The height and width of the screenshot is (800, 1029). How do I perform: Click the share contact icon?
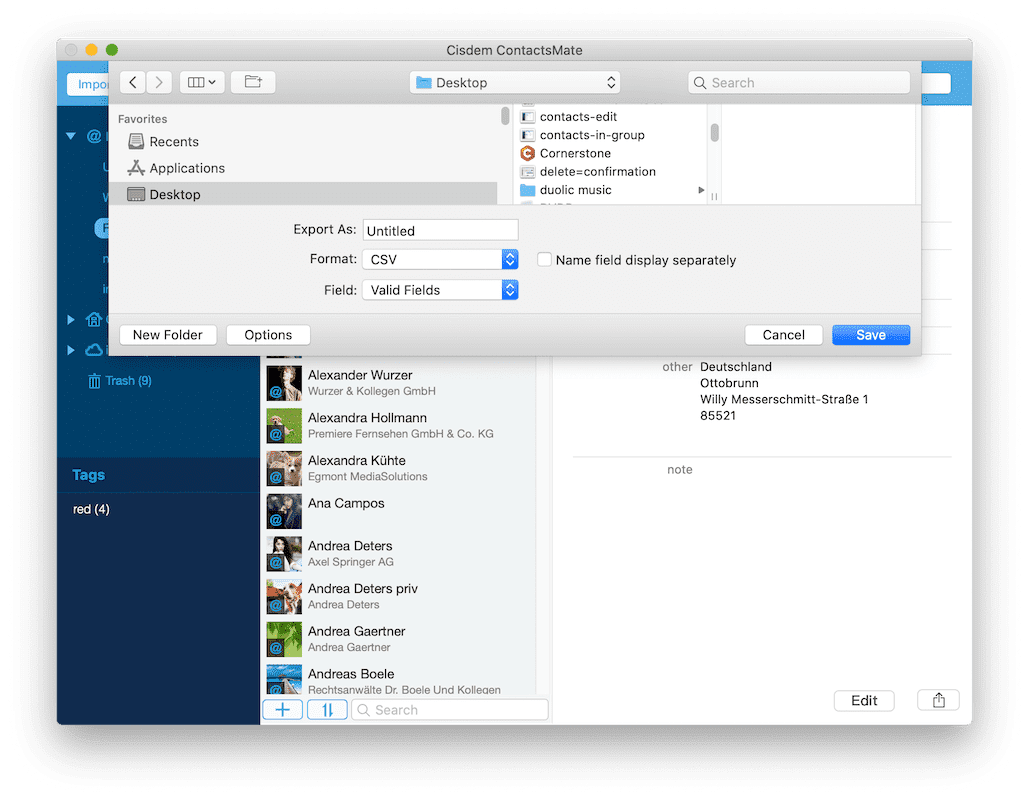[938, 700]
